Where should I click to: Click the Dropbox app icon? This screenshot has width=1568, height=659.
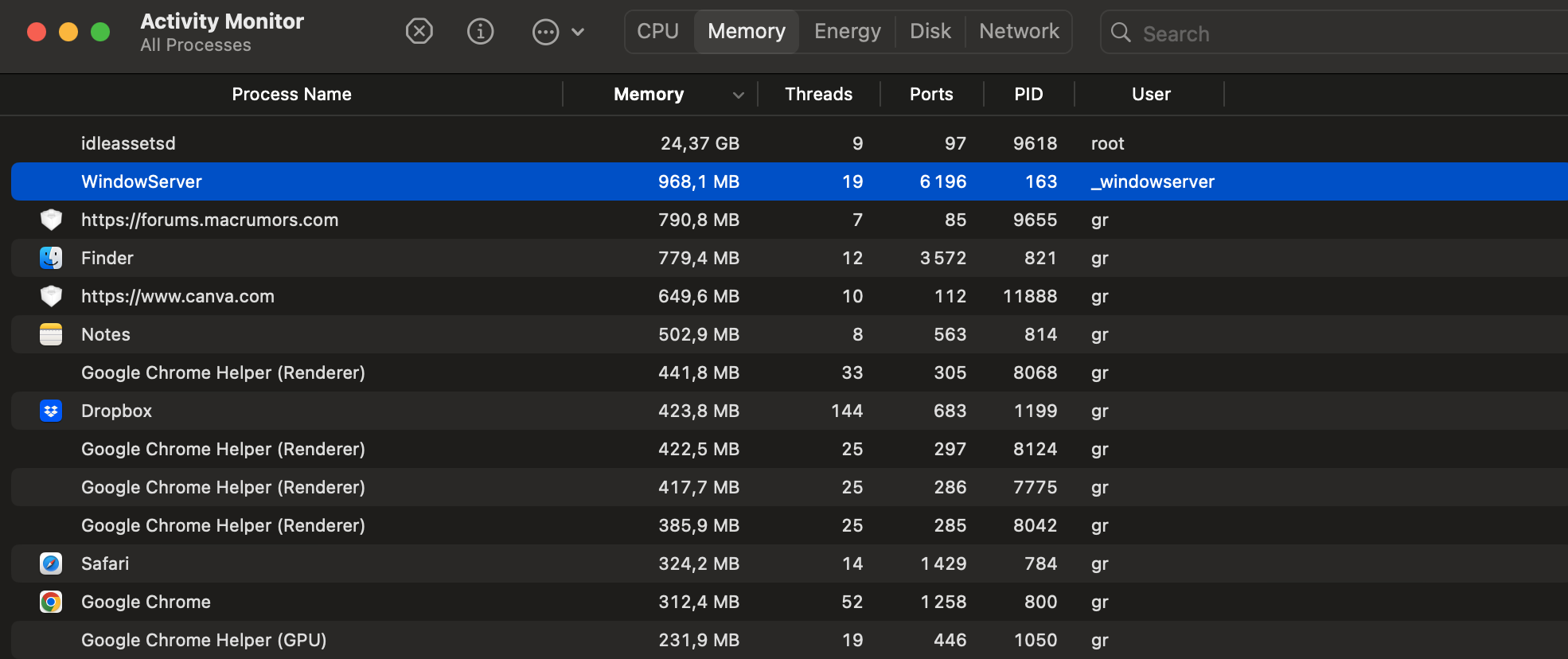[51, 411]
